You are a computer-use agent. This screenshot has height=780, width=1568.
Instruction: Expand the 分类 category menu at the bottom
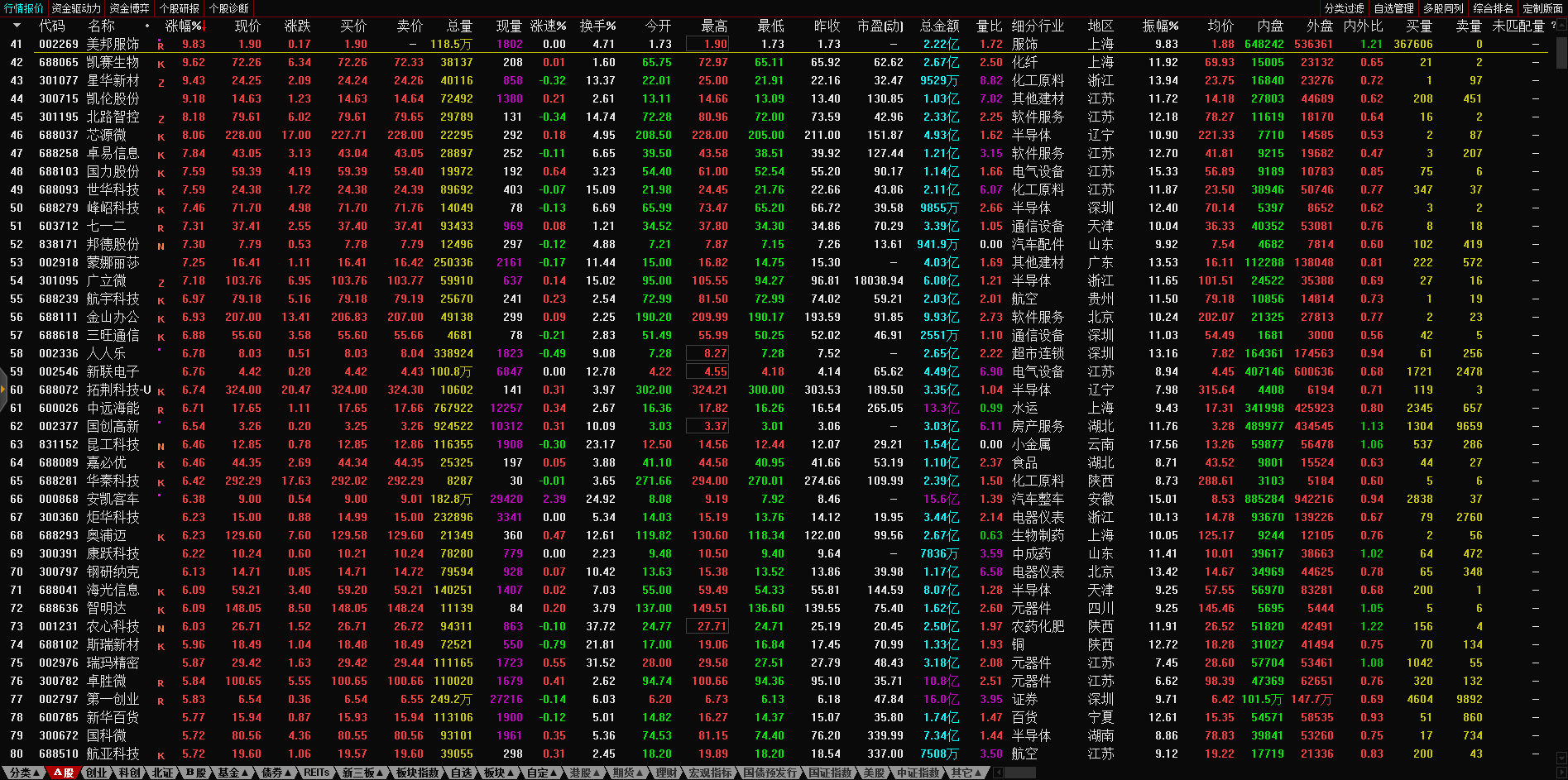point(24,773)
